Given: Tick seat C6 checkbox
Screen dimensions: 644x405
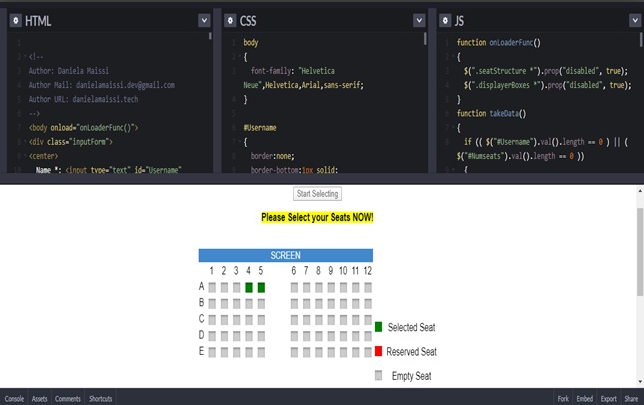Looking at the screenshot, I should coord(294,320).
